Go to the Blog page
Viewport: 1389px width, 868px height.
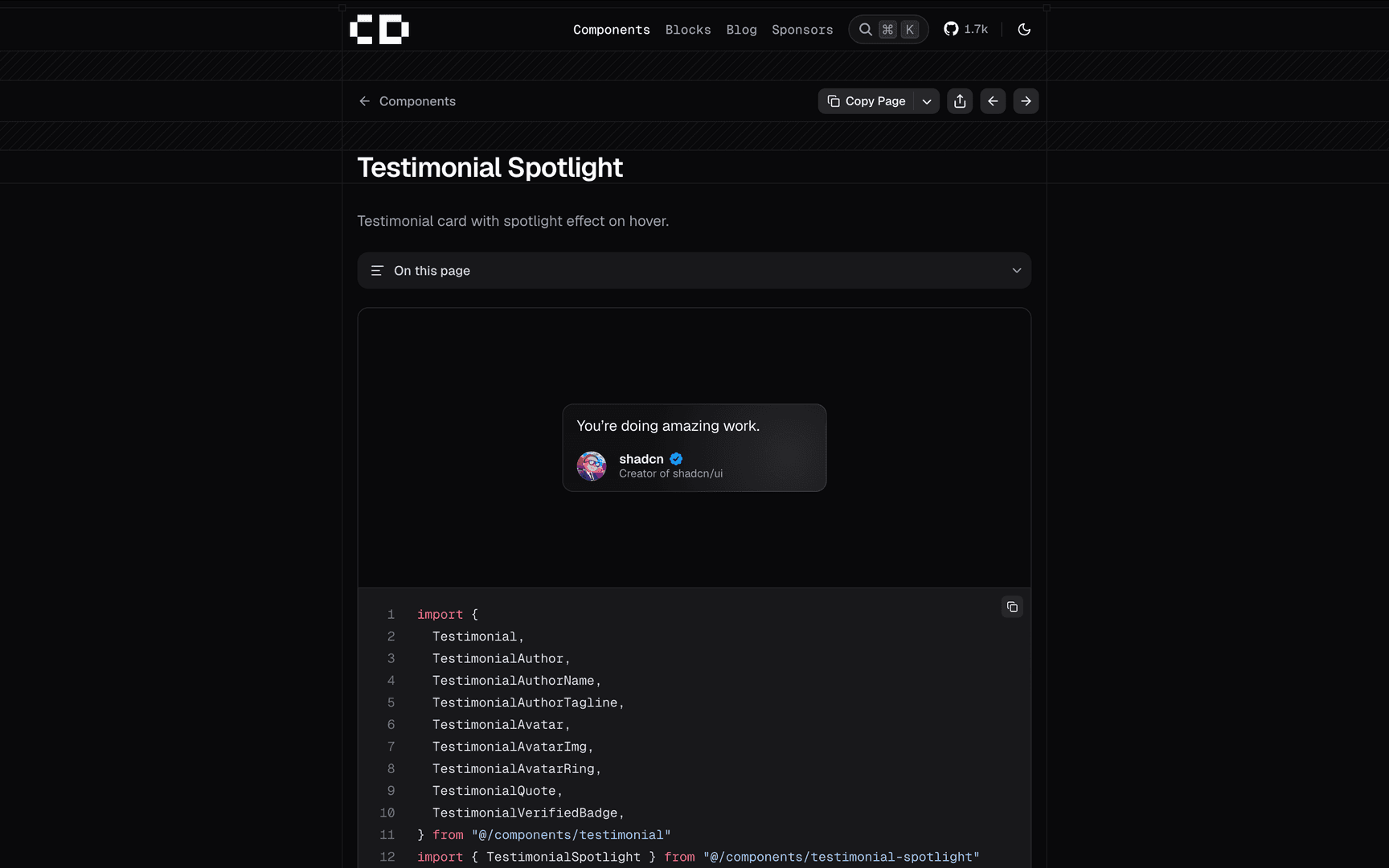(741, 30)
